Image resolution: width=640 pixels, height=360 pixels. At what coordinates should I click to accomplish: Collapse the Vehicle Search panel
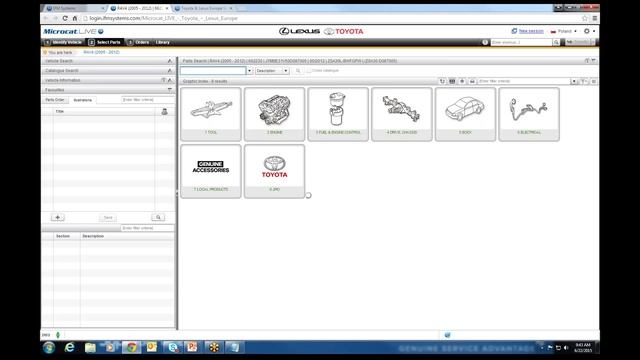pos(170,61)
